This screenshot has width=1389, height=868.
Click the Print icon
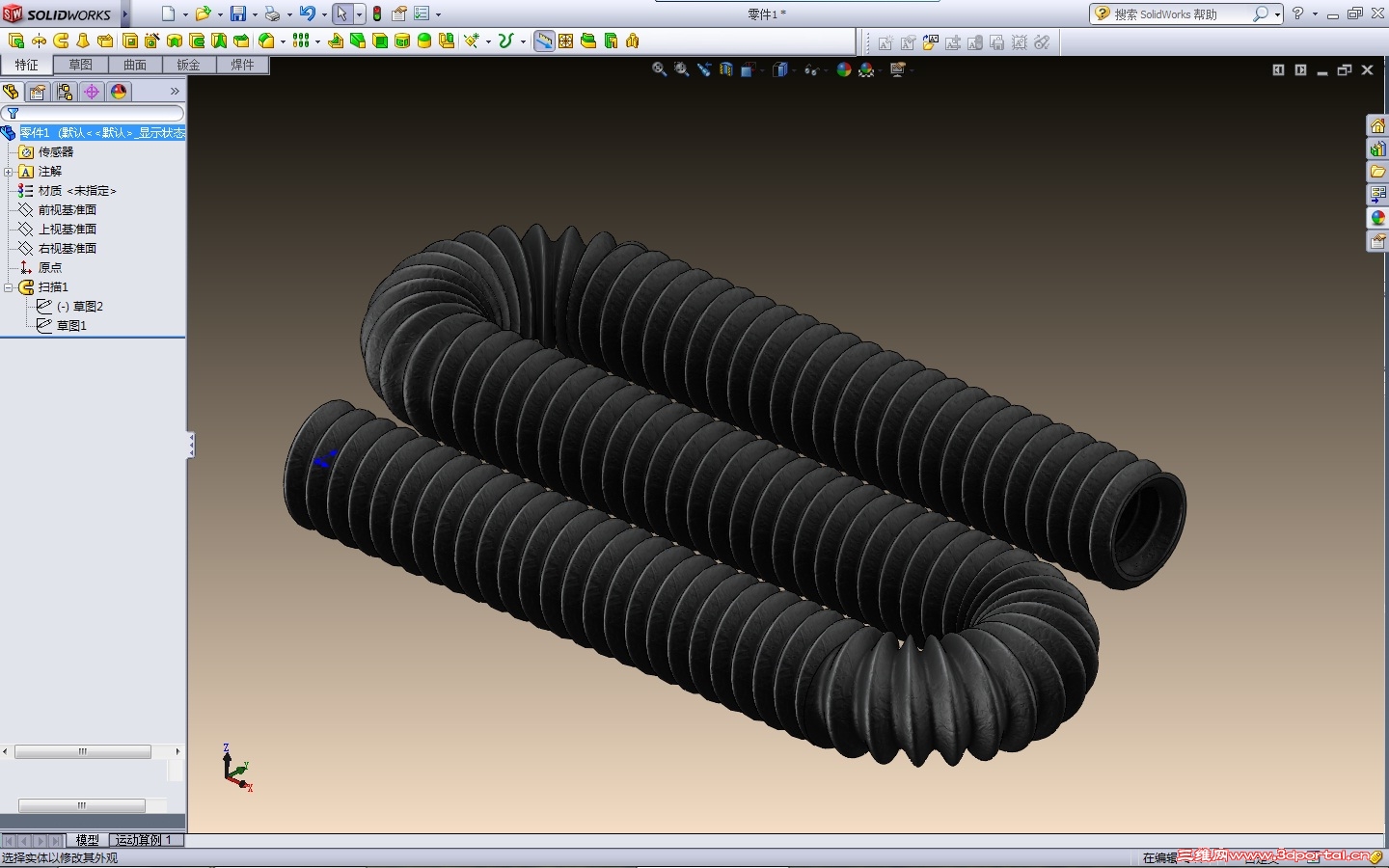click(x=272, y=14)
